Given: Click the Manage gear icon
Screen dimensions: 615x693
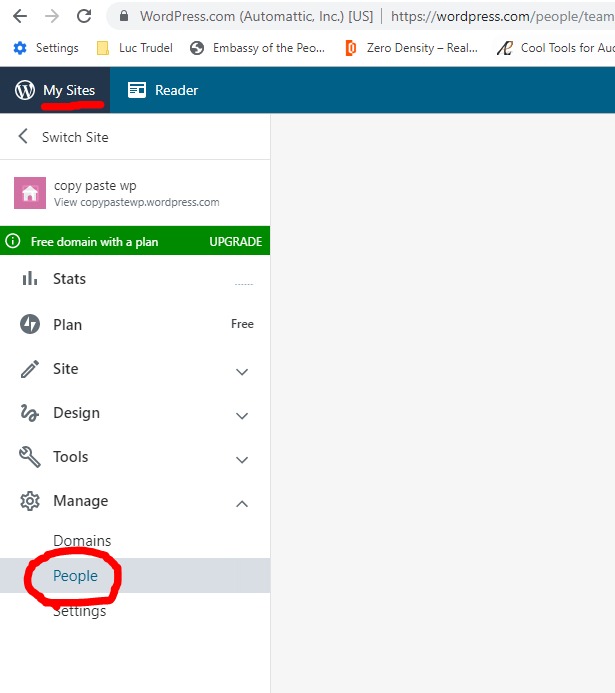Looking at the screenshot, I should click(x=30, y=501).
